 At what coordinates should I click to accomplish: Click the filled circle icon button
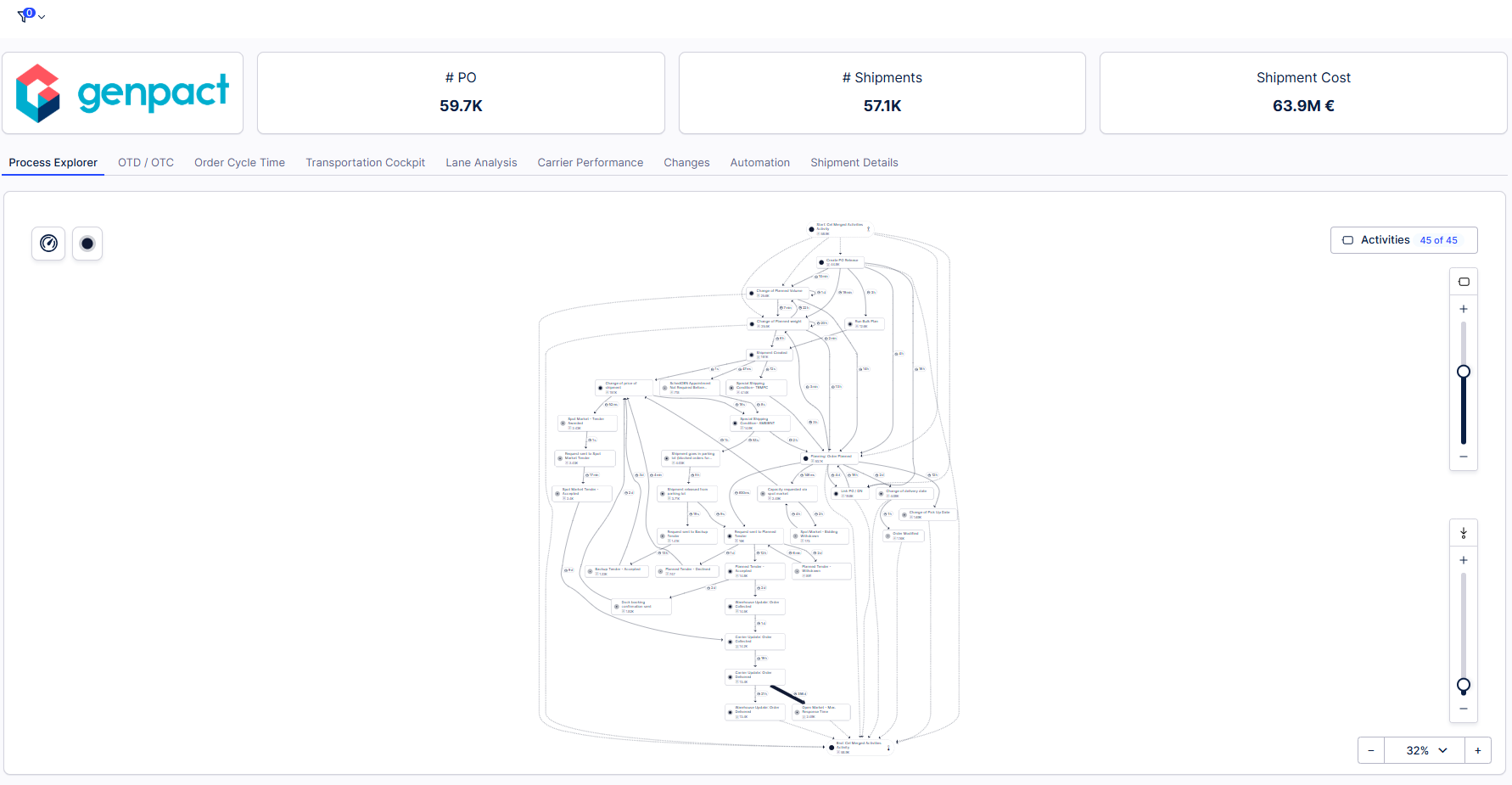pyautogui.click(x=87, y=244)
